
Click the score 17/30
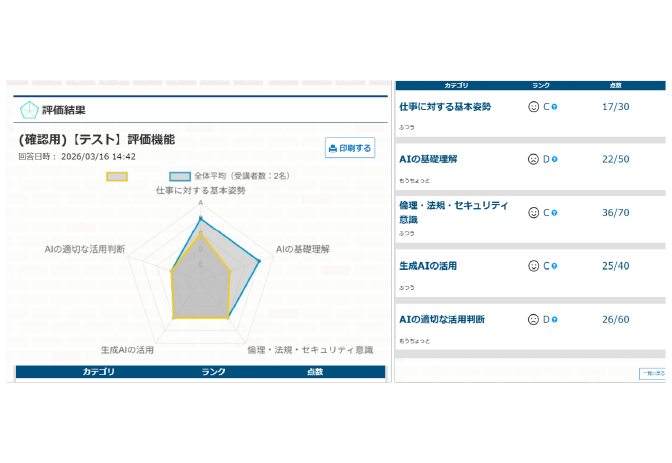(615, 107)
